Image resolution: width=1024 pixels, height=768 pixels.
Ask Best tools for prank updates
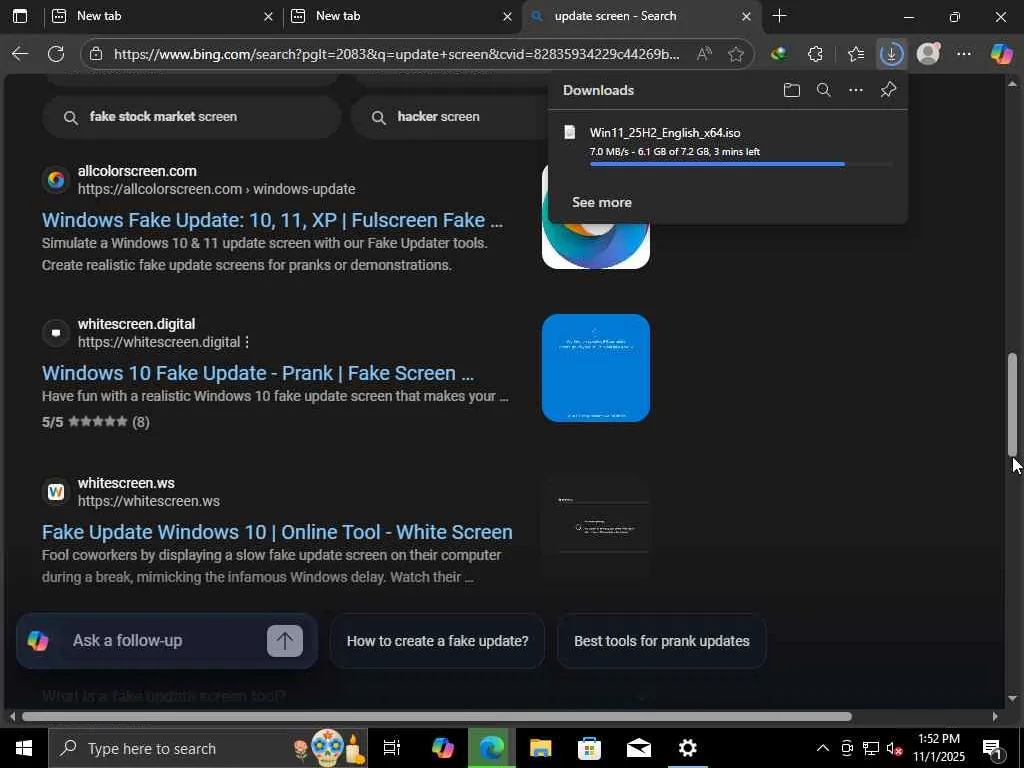tap(662, 641)
